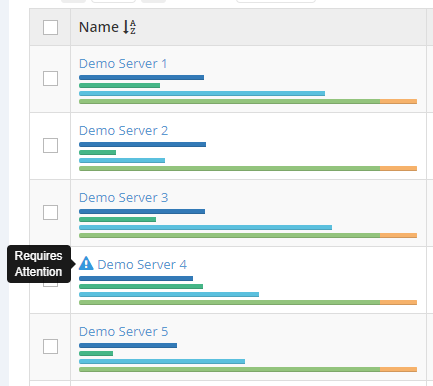Click the teal green bar under Demo Server 4
The height and width of the screenshot is (386, 433).
[141, 286]
